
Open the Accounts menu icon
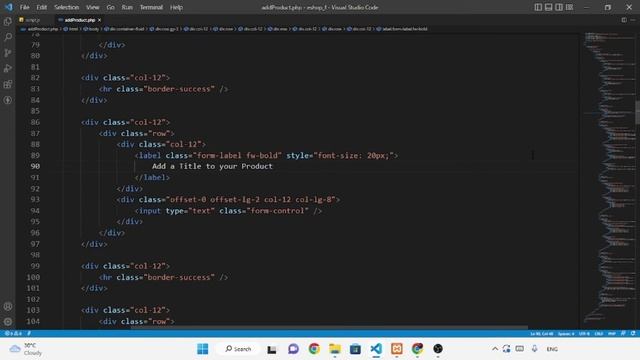tap(8, 307)
